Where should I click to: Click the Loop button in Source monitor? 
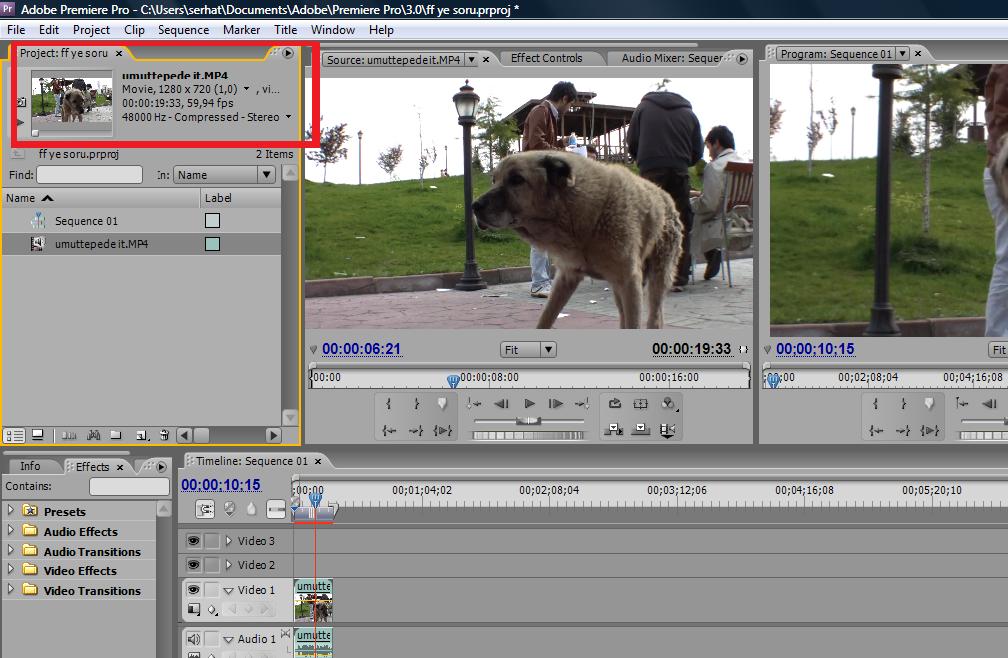(614, 404)
